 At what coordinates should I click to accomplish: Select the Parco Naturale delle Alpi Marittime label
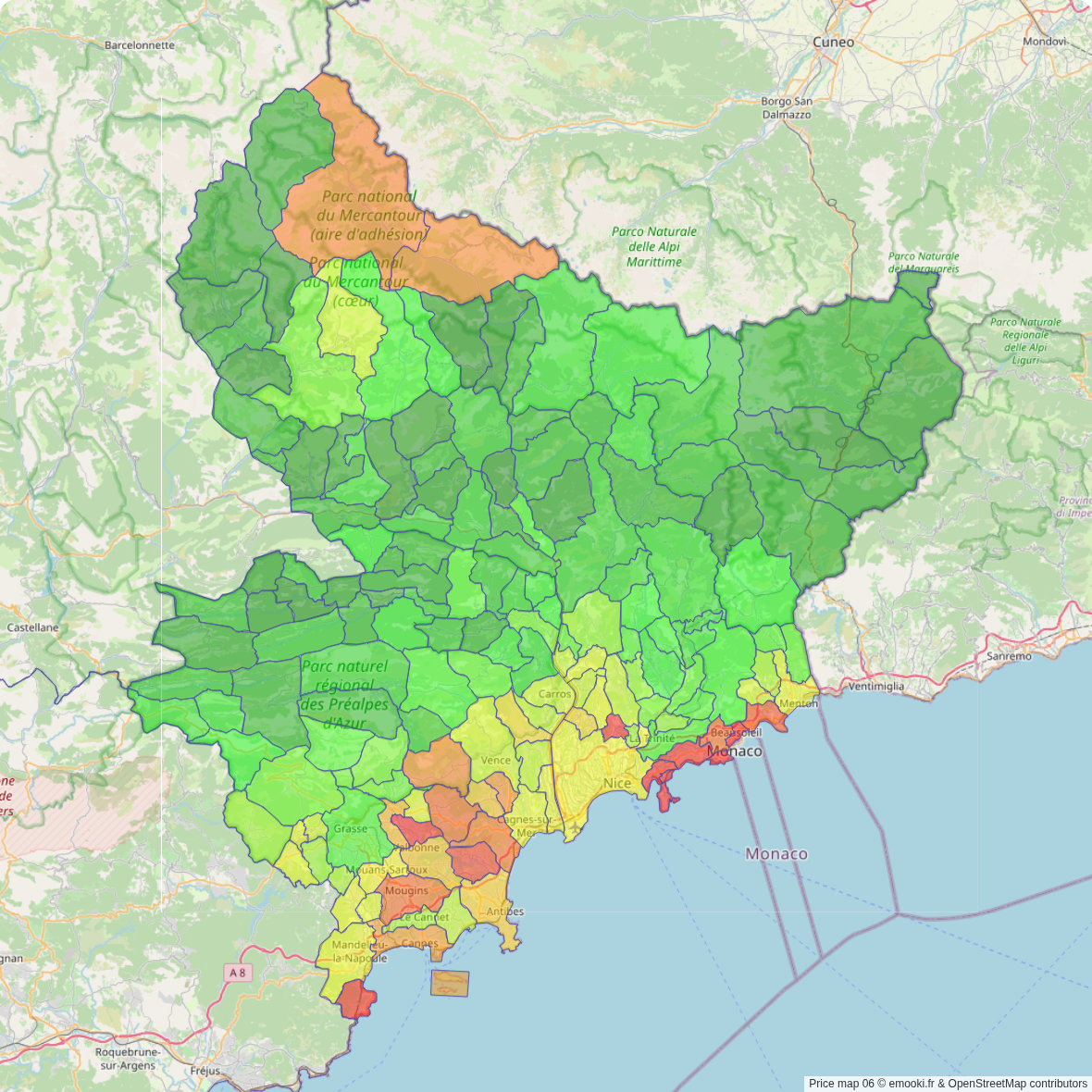(x=654, y=247)
